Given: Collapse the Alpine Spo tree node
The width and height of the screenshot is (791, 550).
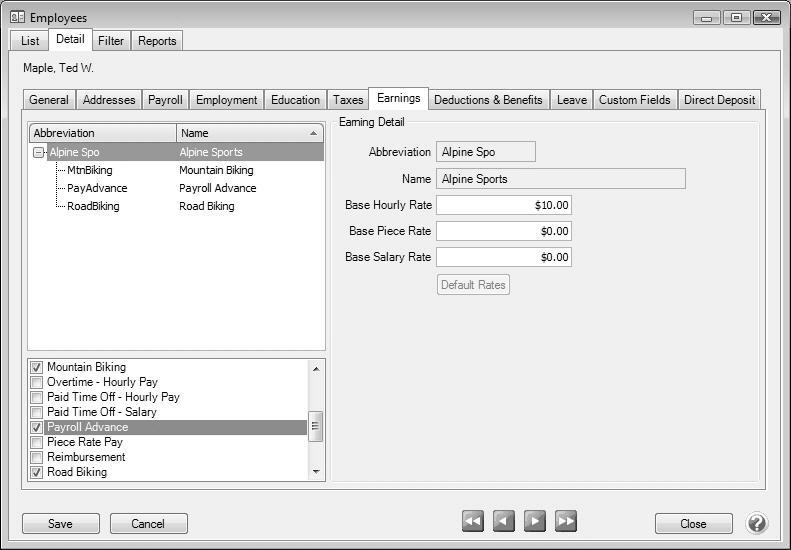Looking at the screenshot, I should [39, 153].
